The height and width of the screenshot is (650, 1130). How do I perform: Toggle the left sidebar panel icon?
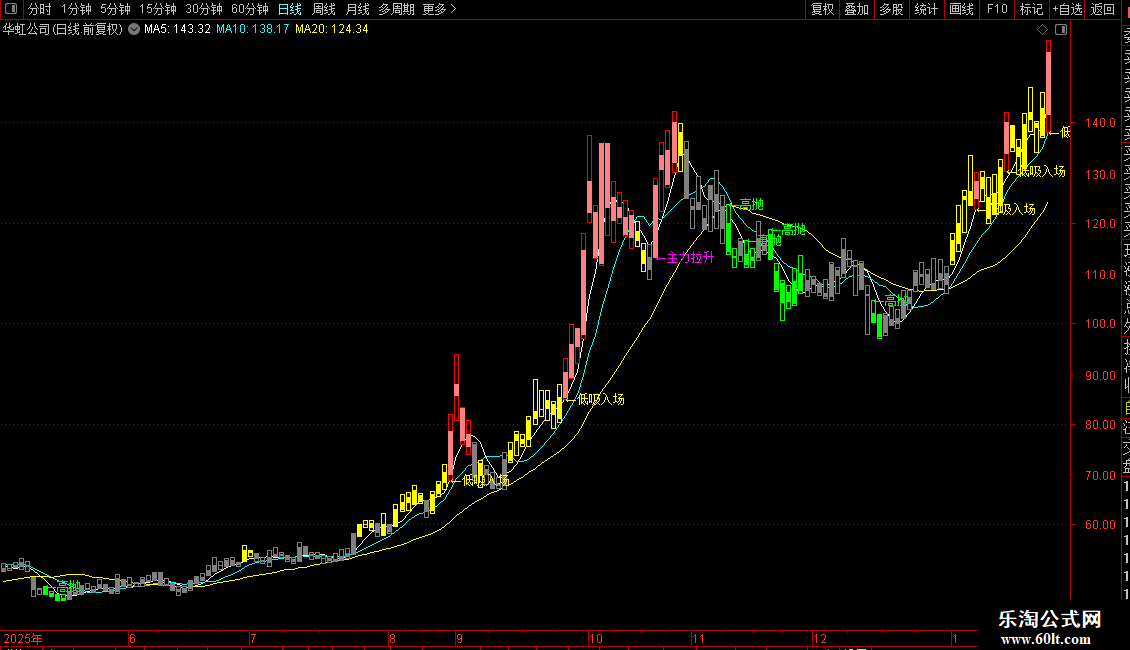tap(11, 9)
